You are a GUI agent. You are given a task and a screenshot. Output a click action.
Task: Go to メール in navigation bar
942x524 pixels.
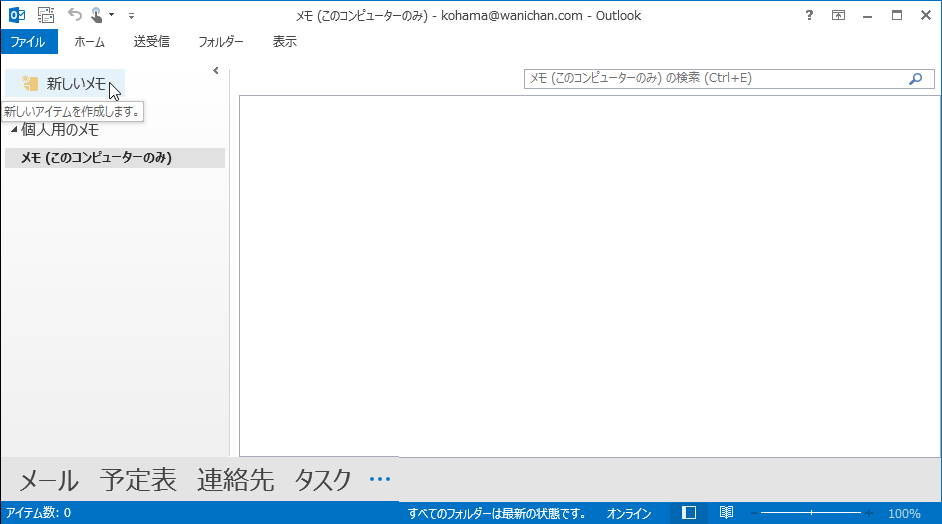coord(49,480)
